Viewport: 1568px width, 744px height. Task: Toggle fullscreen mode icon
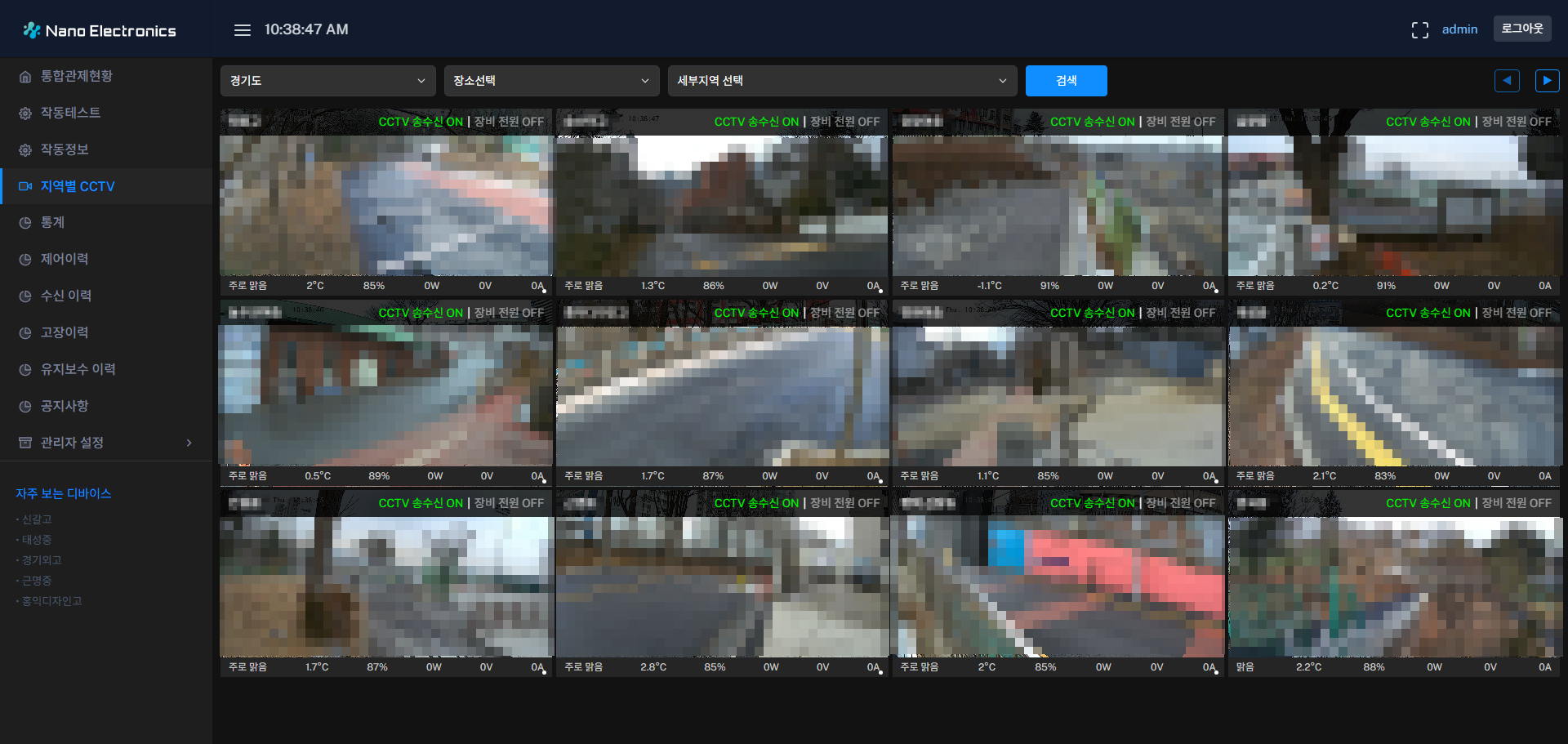1419,30
